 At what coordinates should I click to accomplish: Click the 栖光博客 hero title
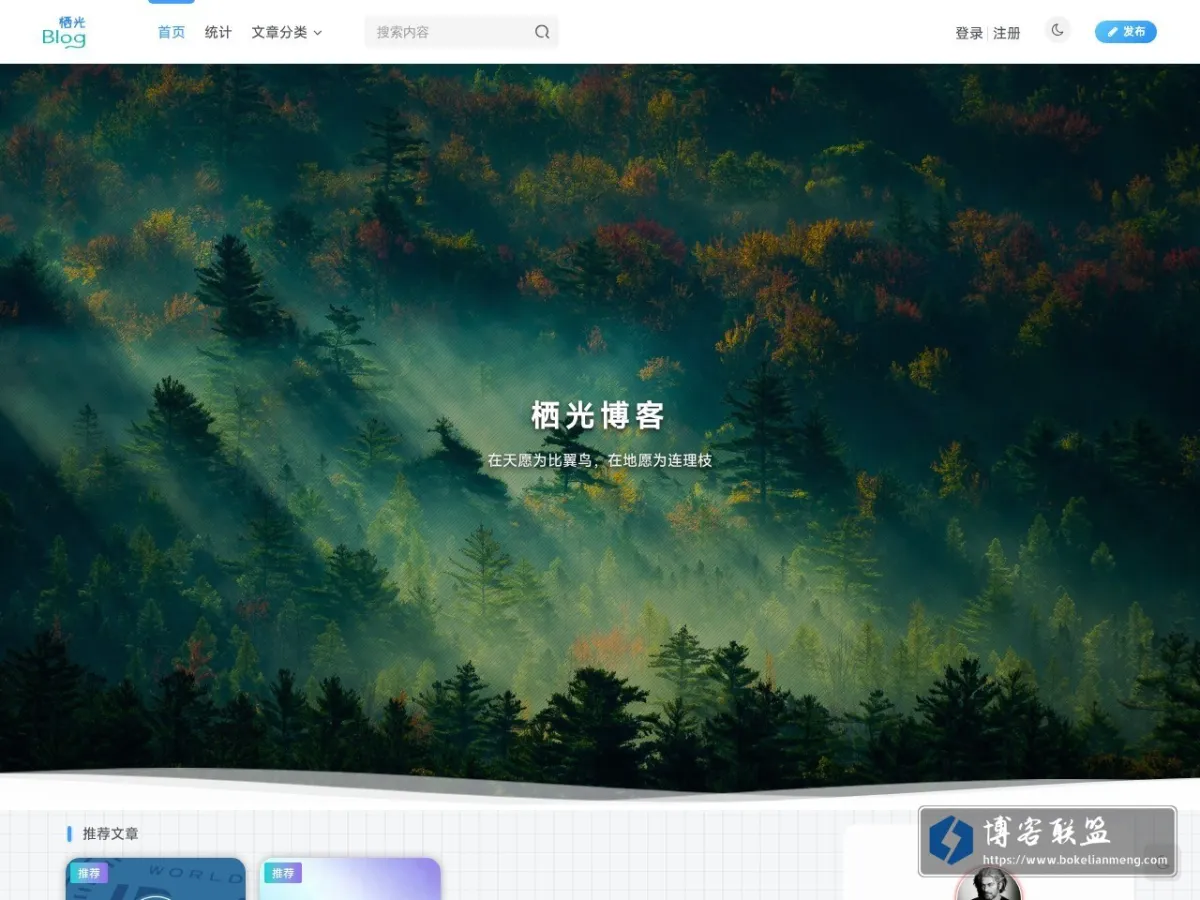coord(598,416)
